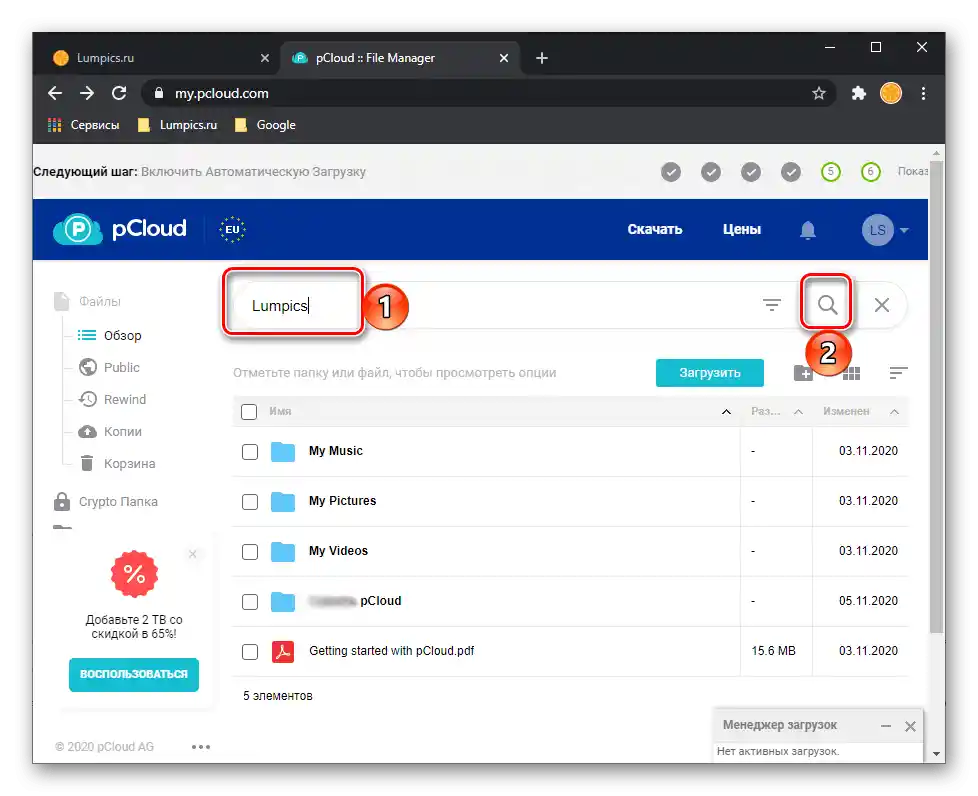Viewport: 978px width, 796px height.
Task: Open Обзор in the sidebar
Action: pyautogui.click(x=110, y=336)
